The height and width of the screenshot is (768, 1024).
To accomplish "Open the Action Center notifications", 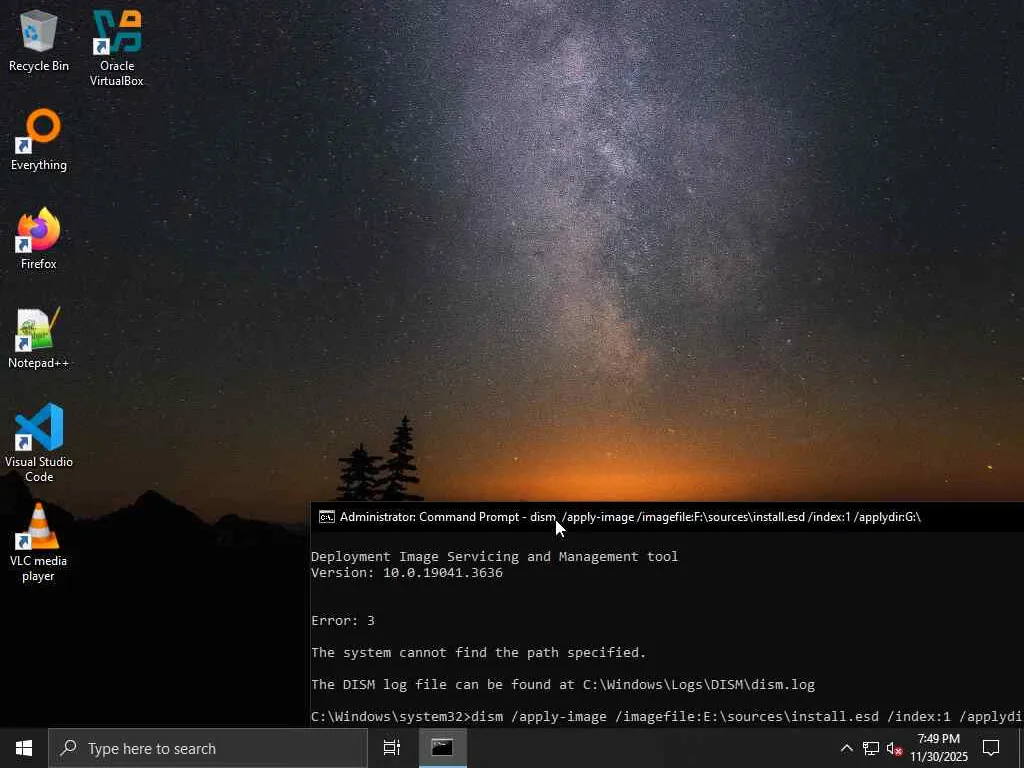I will click(991, 748).
